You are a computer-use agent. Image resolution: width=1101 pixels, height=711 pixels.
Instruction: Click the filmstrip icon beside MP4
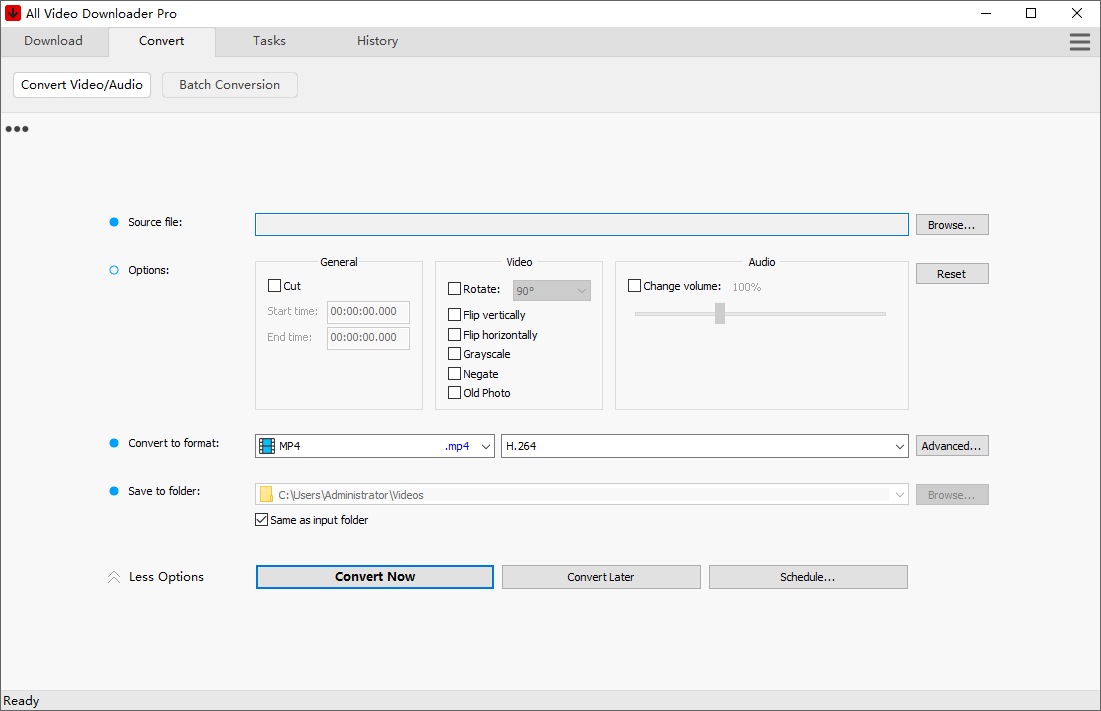[267, 445]
